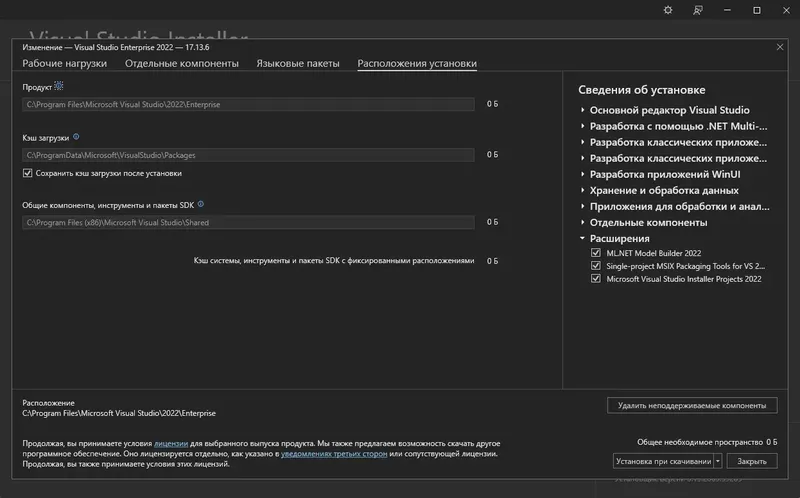This screenshot has height=498, width=800.
Task: Click the Сведения об установке heading
Action: [641, 90]
